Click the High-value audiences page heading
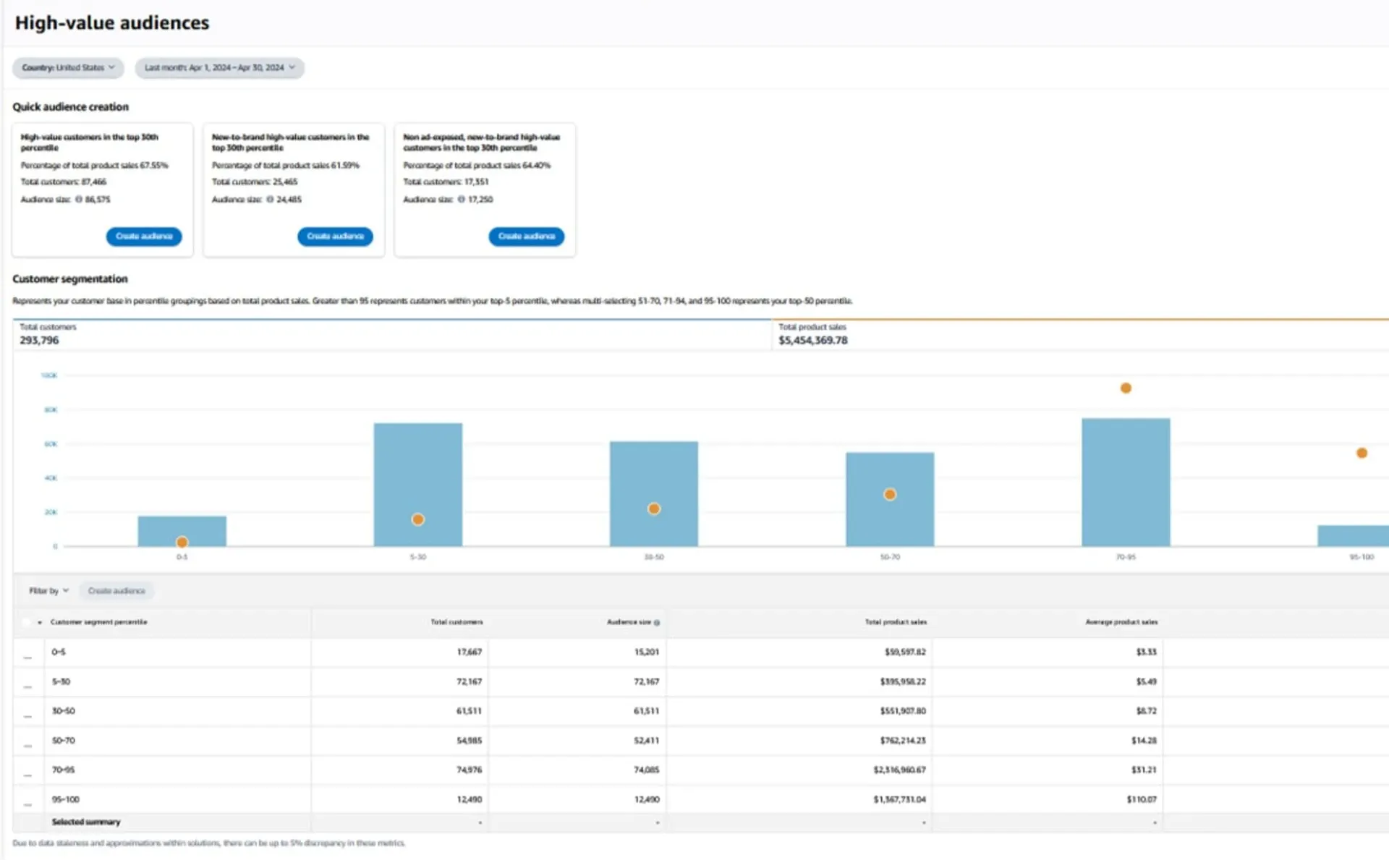Image resolution: width=1389 pixels, height=868 pixels. coord(112,23)
